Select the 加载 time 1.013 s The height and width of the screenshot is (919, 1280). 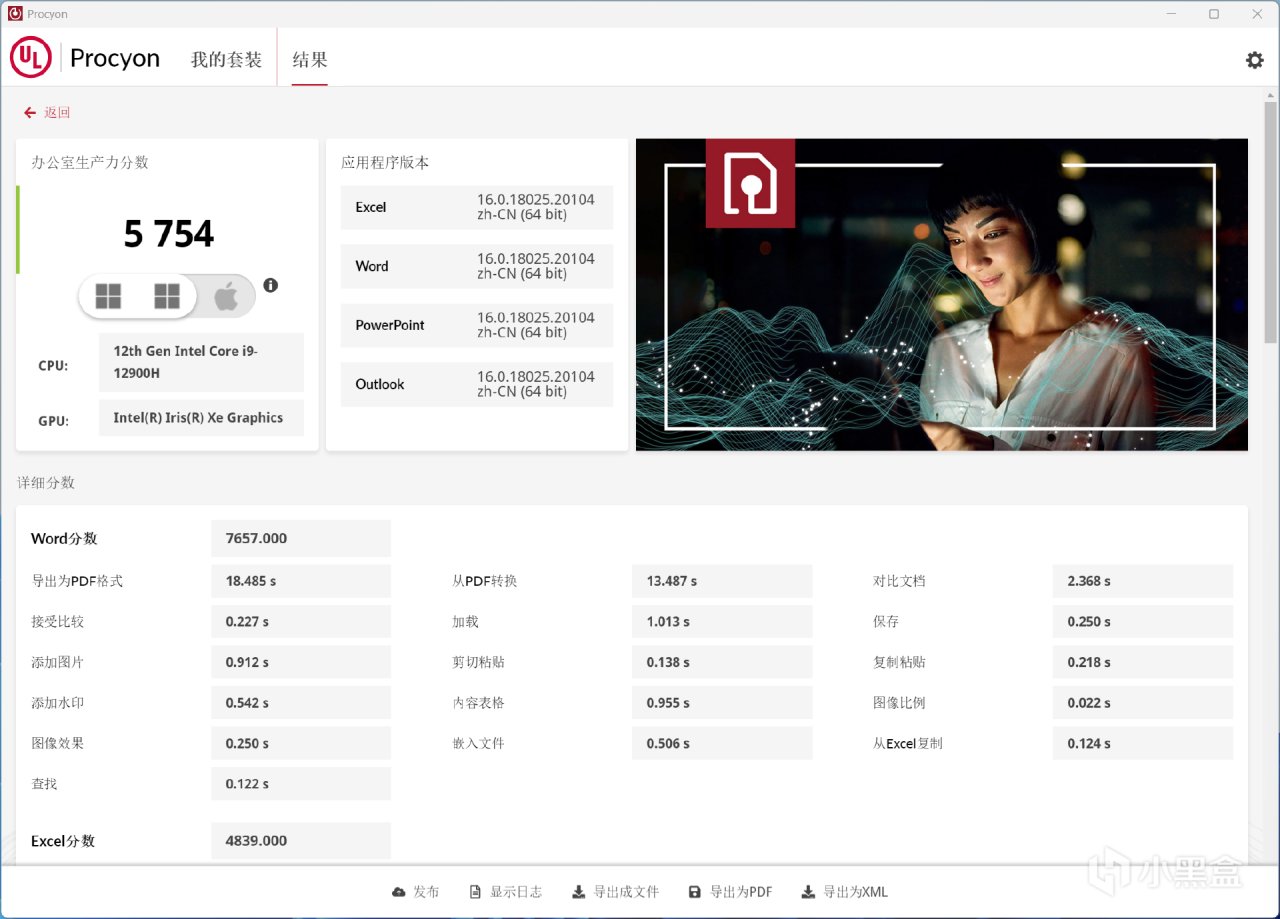[668, 622]
